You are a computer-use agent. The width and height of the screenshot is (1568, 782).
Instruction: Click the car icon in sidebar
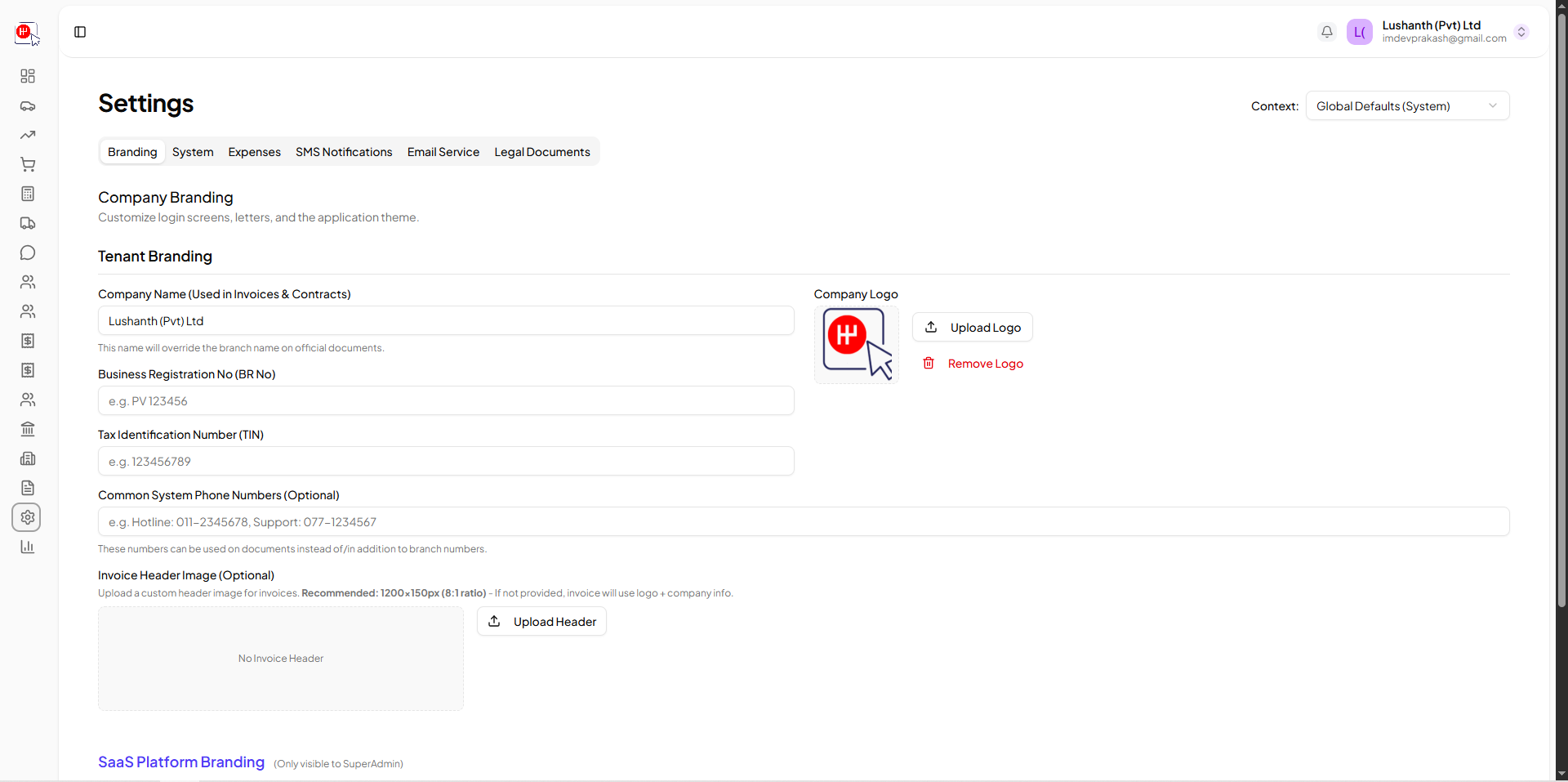(x=28, y=105)
